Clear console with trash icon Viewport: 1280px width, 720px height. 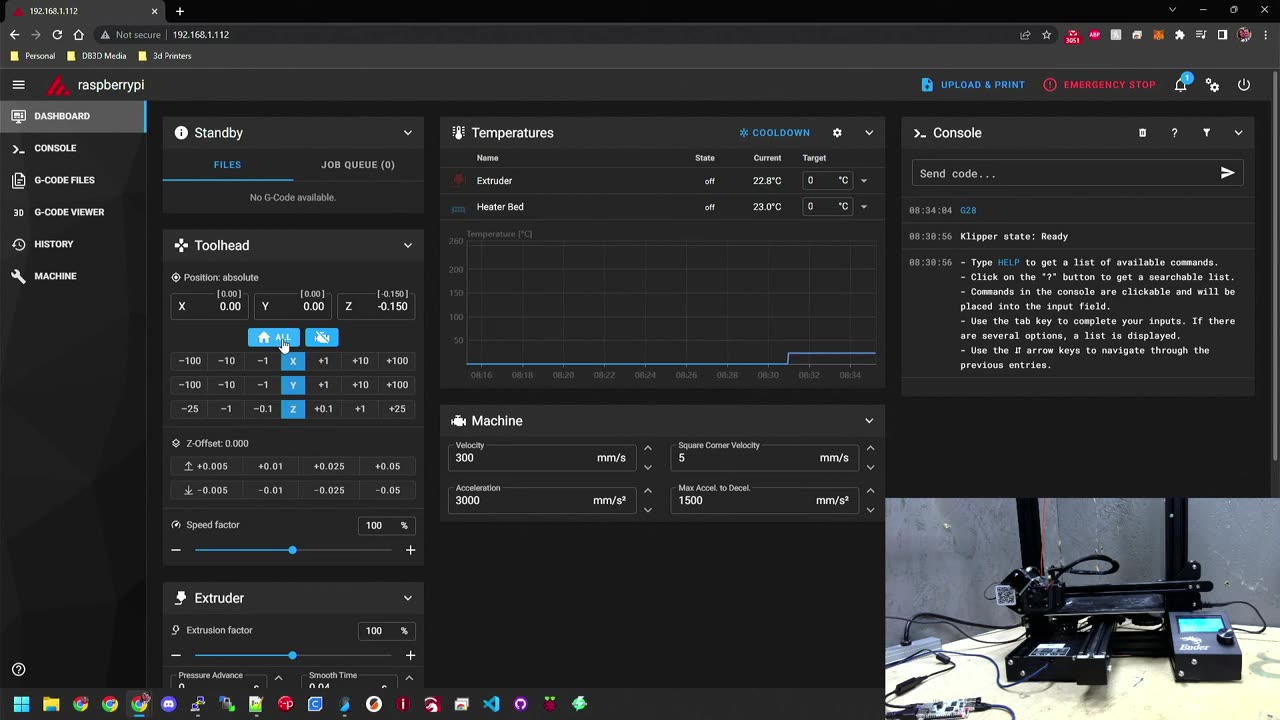point(1142,133)
